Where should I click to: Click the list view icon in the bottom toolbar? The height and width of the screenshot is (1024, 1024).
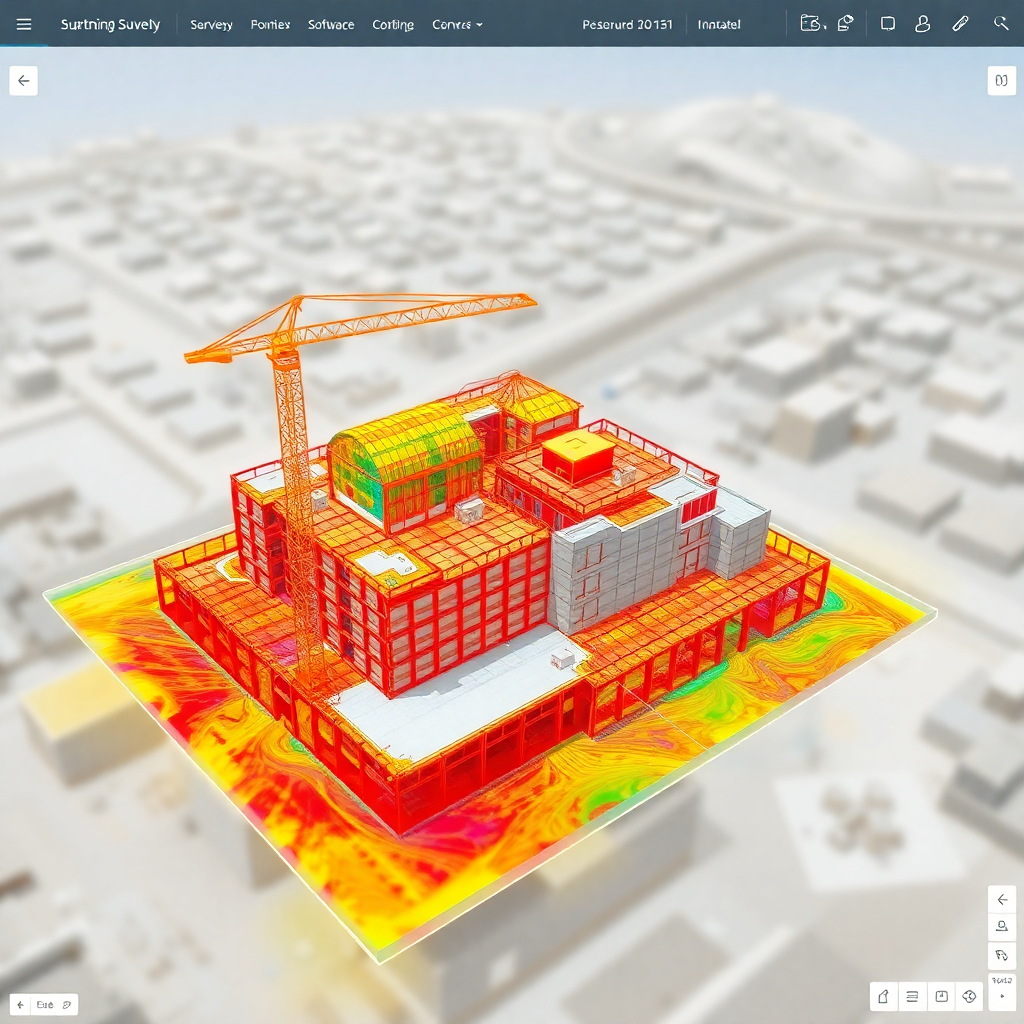(912, 997)
